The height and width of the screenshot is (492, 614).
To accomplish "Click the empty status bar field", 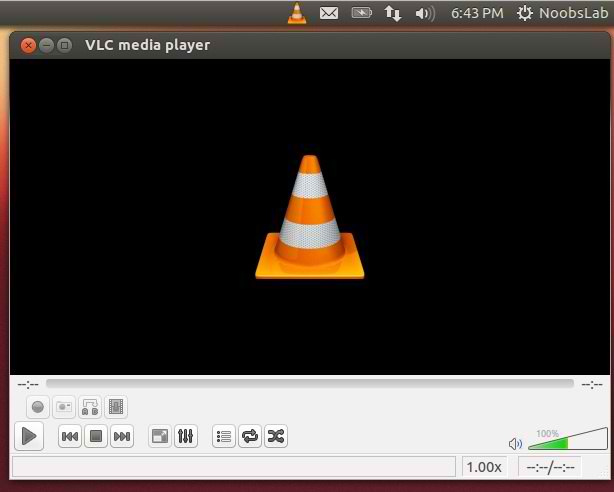I will click(234, 467).
